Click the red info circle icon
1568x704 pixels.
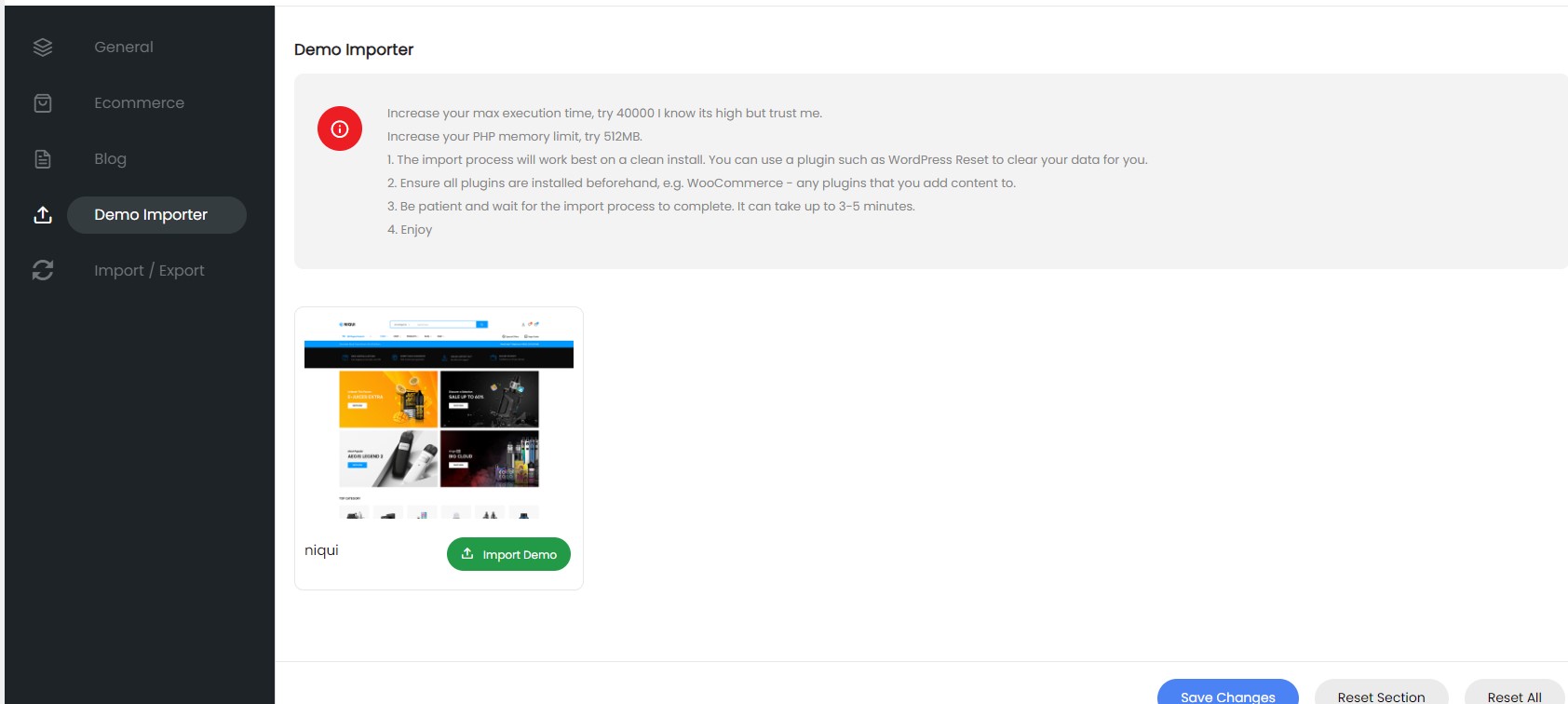pyautogui.click(x=340, y=129)
